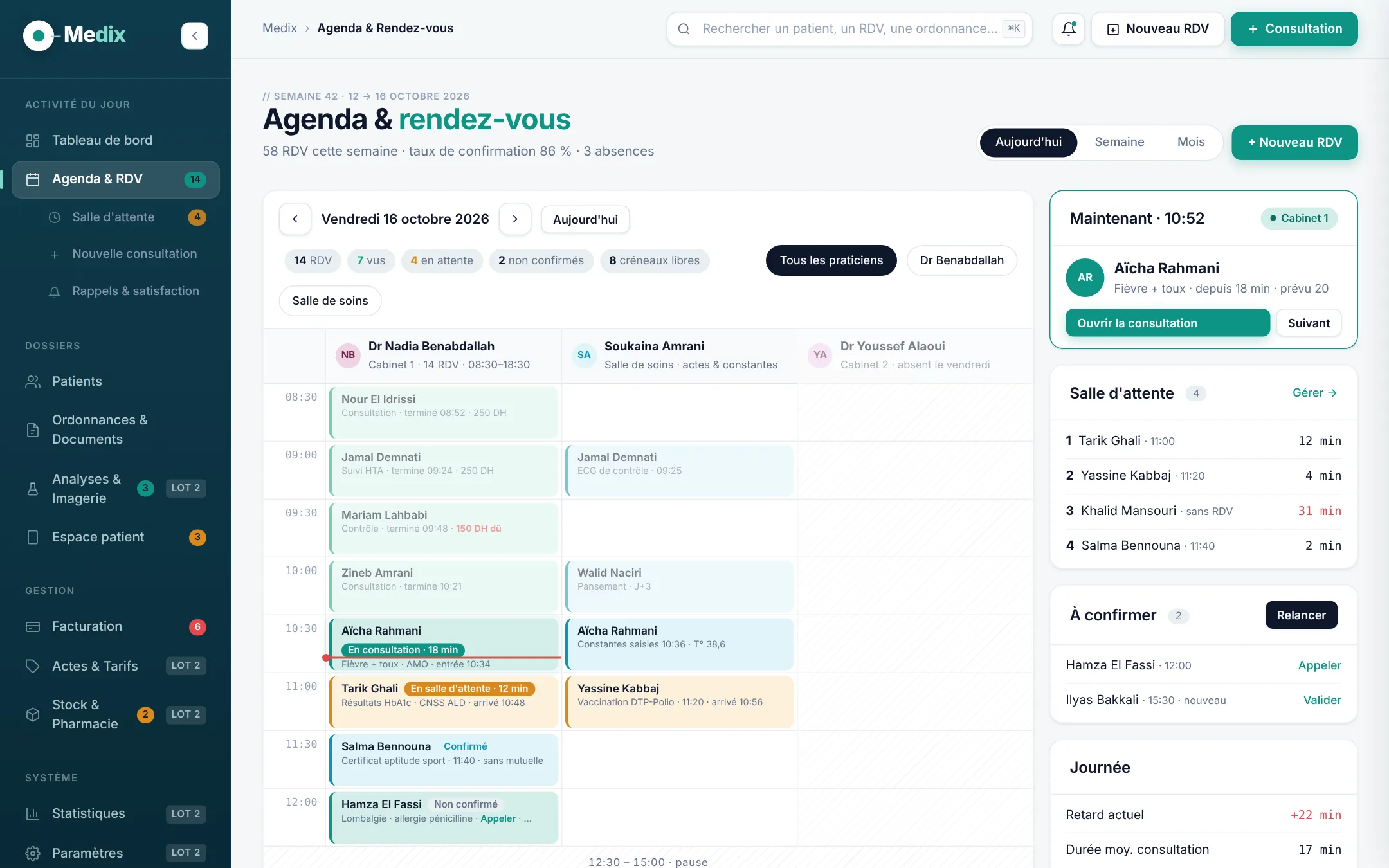The height and width of the screenshot is (868, 1389).
Task: Click the Facturation card icon
Action: (33, 626)
